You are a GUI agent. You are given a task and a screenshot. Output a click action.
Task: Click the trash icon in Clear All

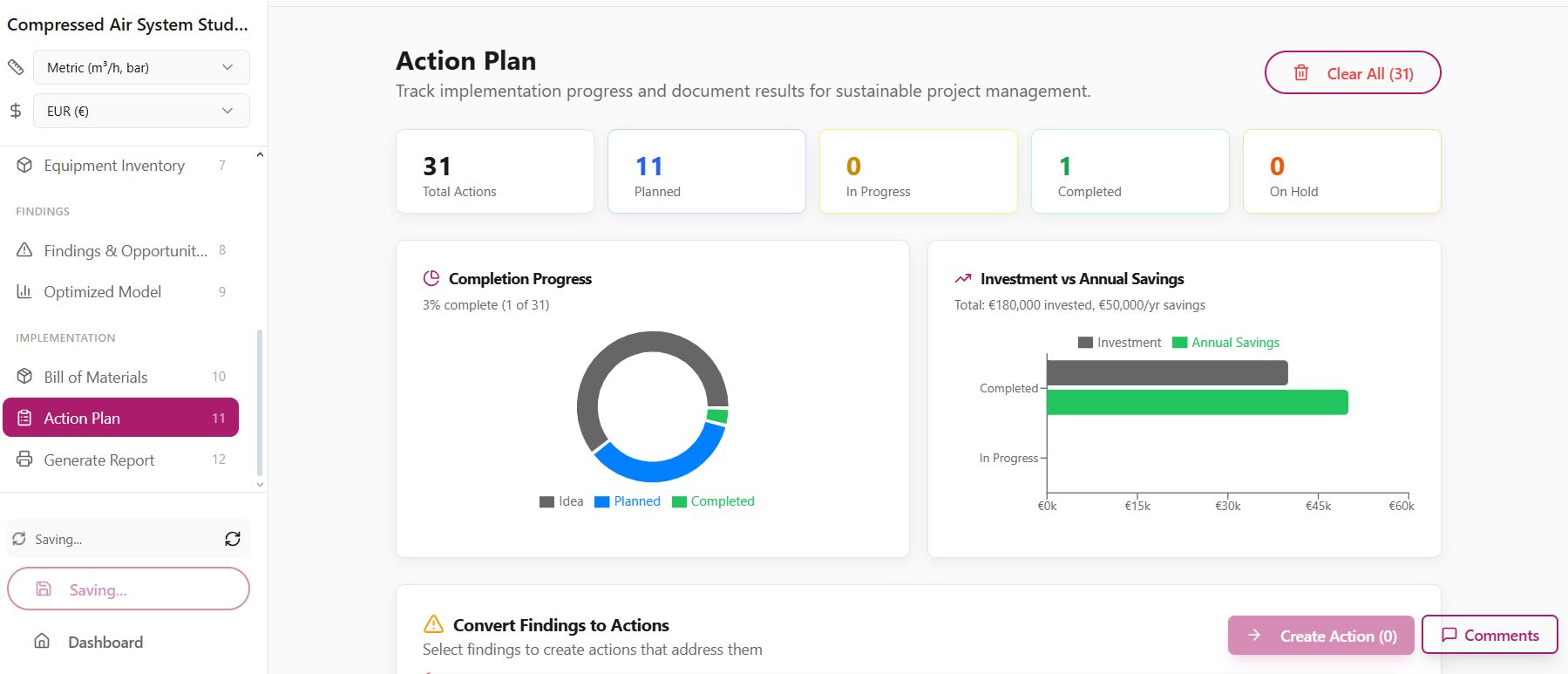click(1301, 73)
